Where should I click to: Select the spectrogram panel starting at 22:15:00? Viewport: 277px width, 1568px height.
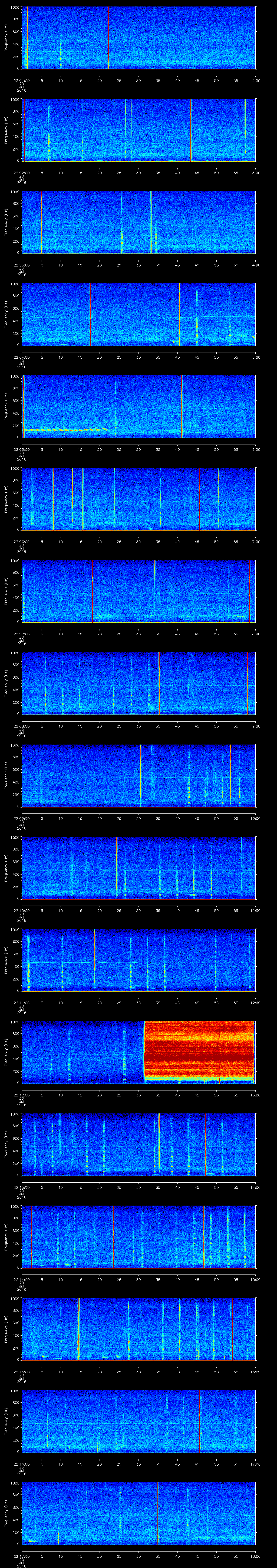click(139, 1329)
